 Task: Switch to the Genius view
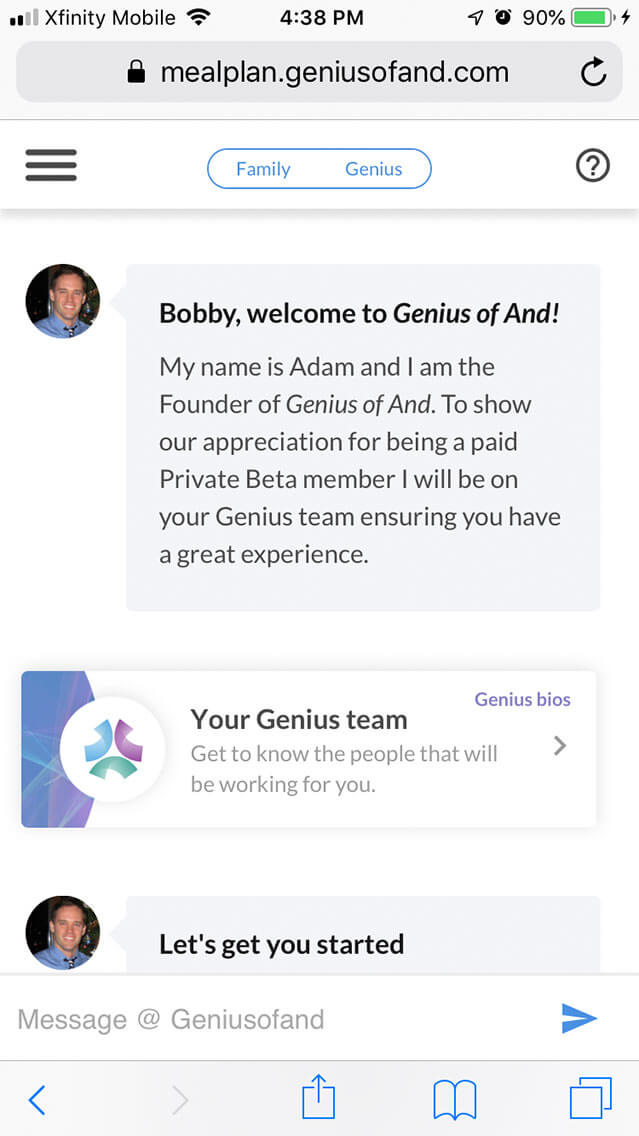coord(374,169)
